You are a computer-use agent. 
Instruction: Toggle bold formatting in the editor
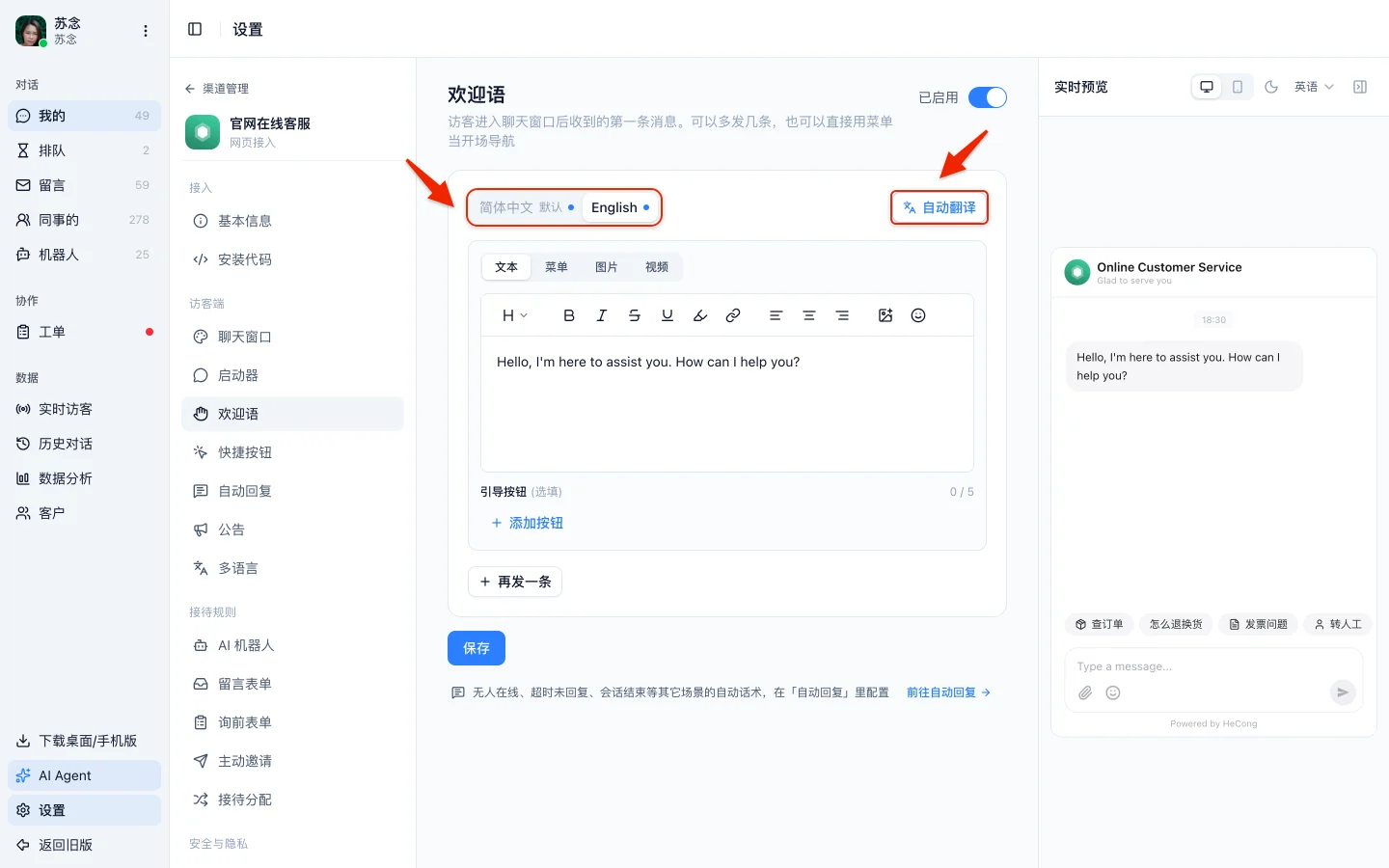tap(569, 315)
